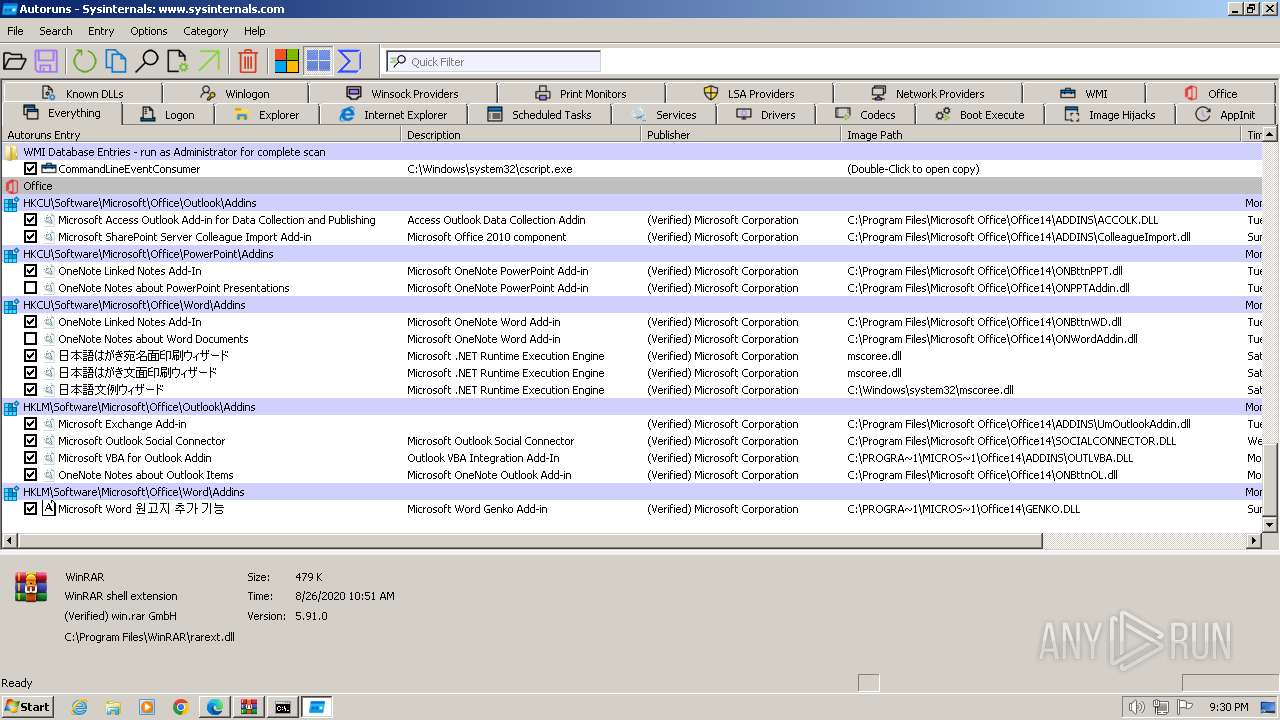The width and height of the screenshot is (1280, 720).
Task: Toggle Microsoft VBA for Outlook Addin checkbox
Action: pos(31,458)
